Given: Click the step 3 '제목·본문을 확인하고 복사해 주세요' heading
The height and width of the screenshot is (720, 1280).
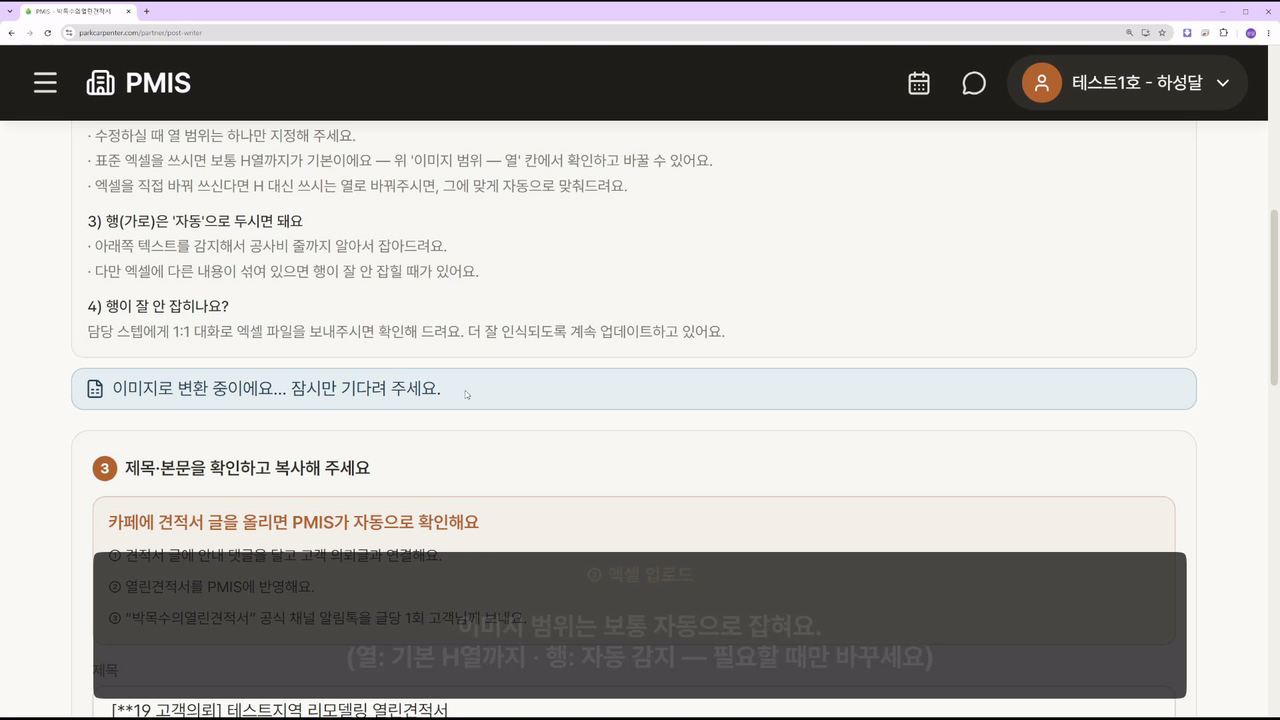Looking at the screenshot, I should 247,468.
